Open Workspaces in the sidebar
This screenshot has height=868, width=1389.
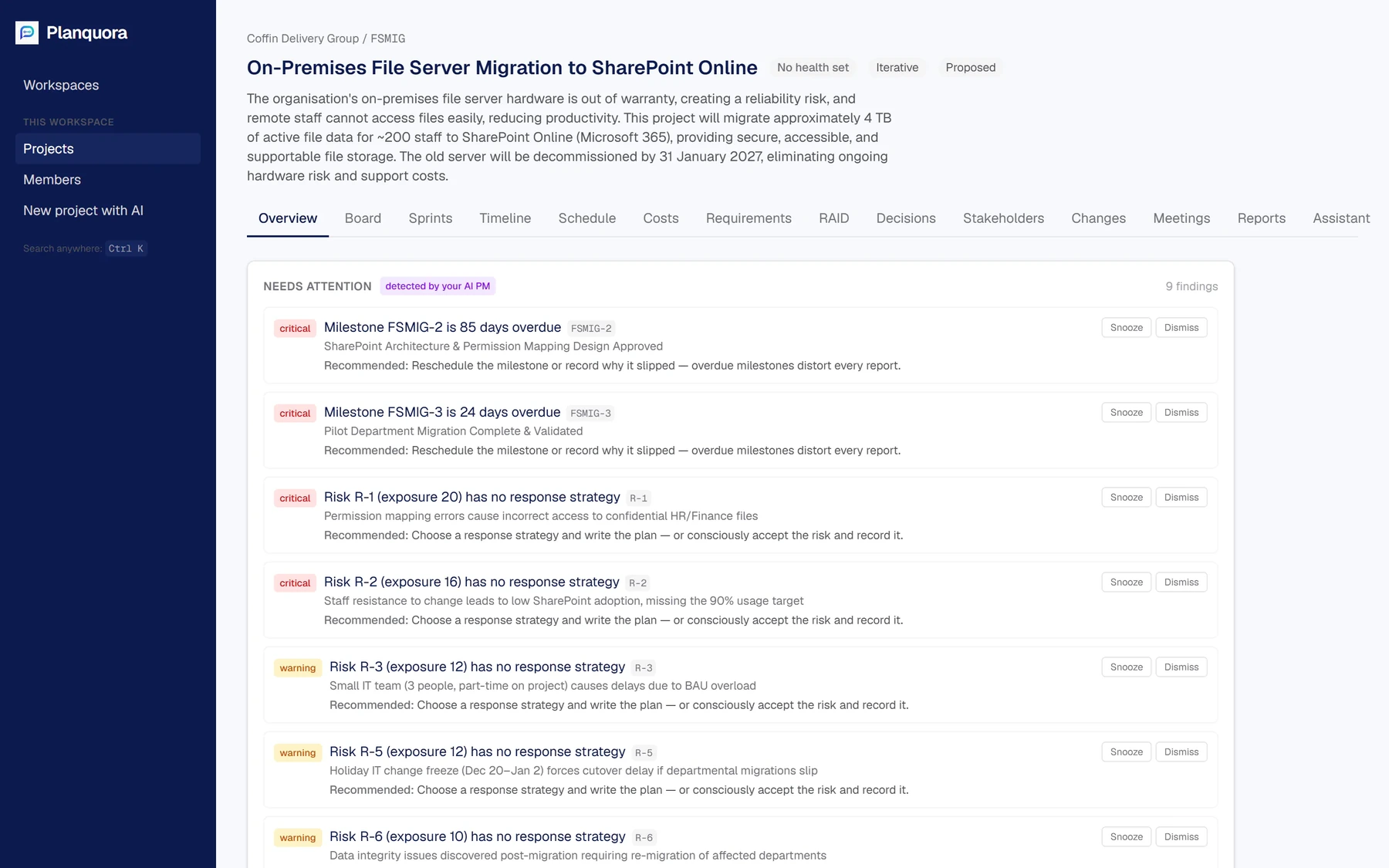(x=61, y=85)
